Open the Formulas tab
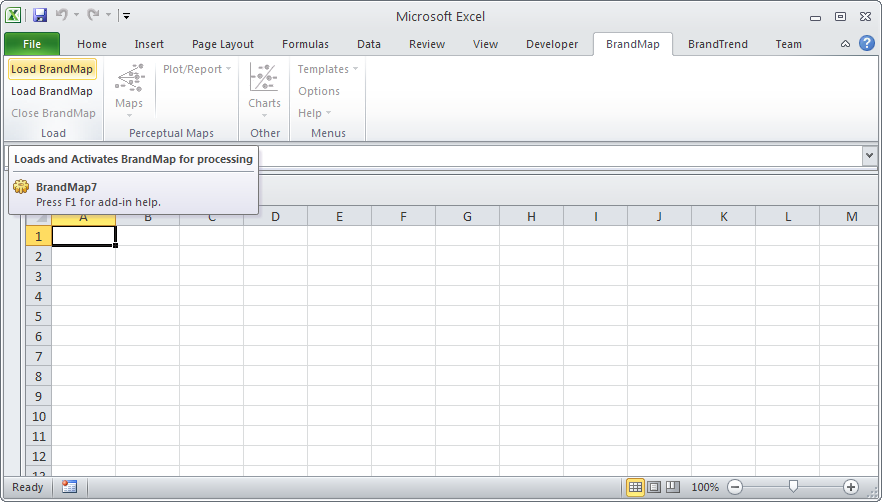This screenshot has height=502, width=882. click(305, 44)
